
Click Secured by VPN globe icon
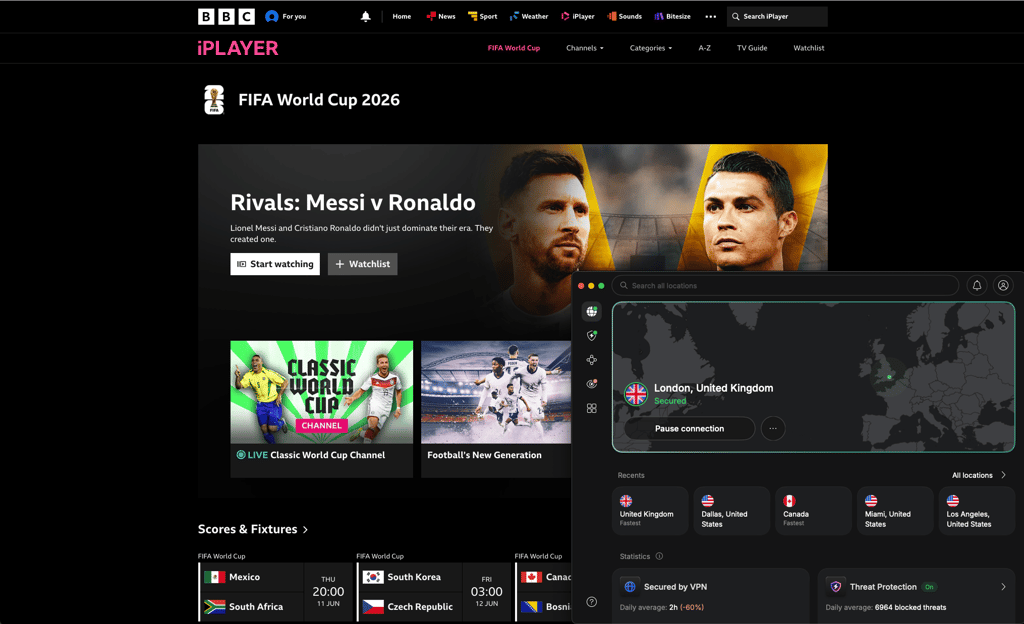point(630,587)
